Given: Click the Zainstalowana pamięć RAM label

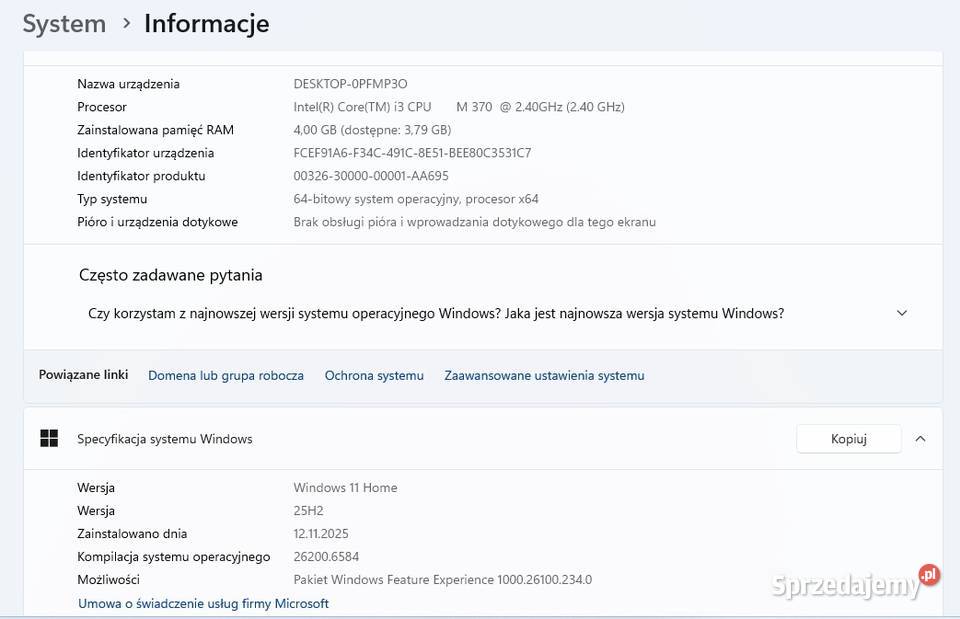Looking at the screenshot, I should [x=156, y=130].
